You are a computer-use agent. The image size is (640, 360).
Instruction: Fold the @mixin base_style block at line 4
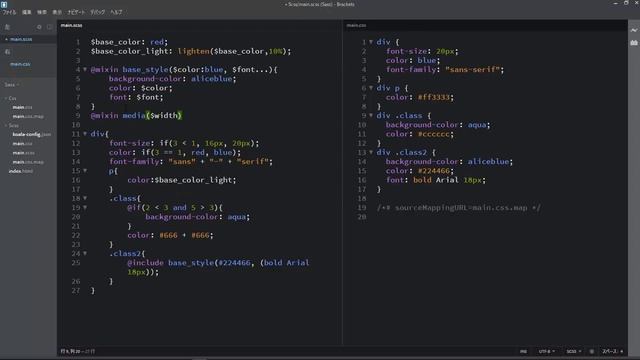pos(85,69)
